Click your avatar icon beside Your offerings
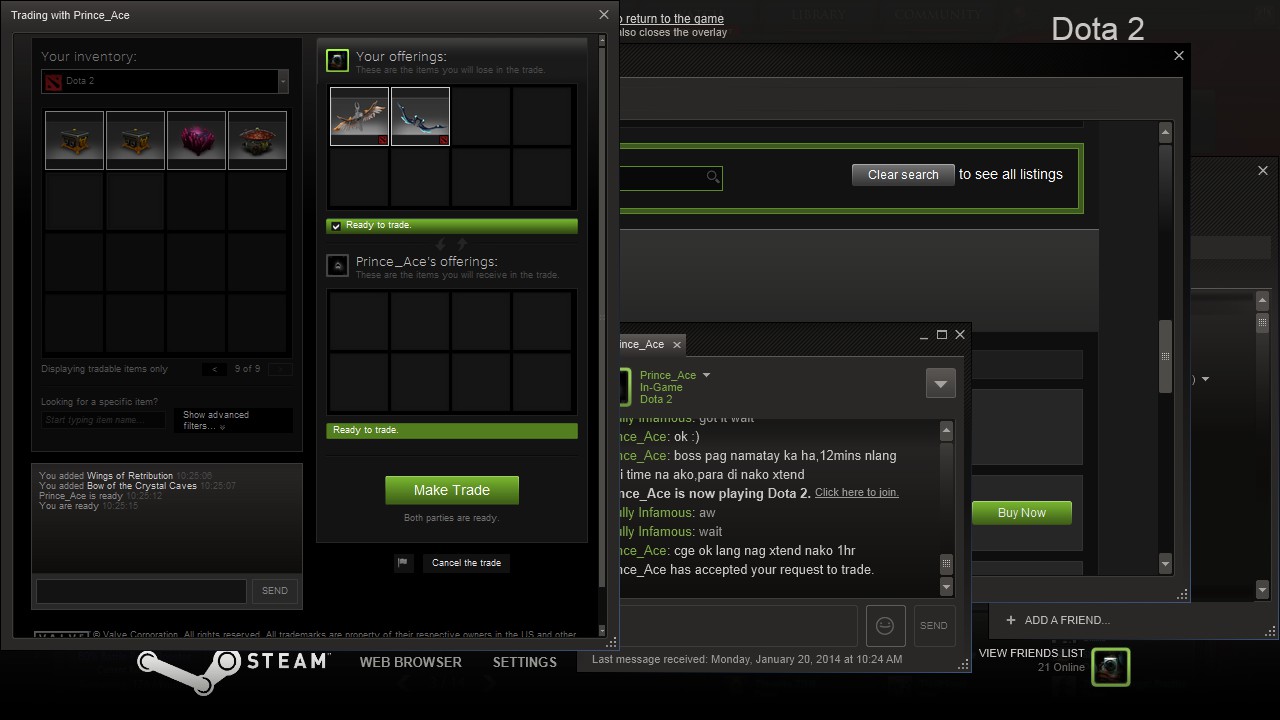1280x720 pixels. (338, 61)
